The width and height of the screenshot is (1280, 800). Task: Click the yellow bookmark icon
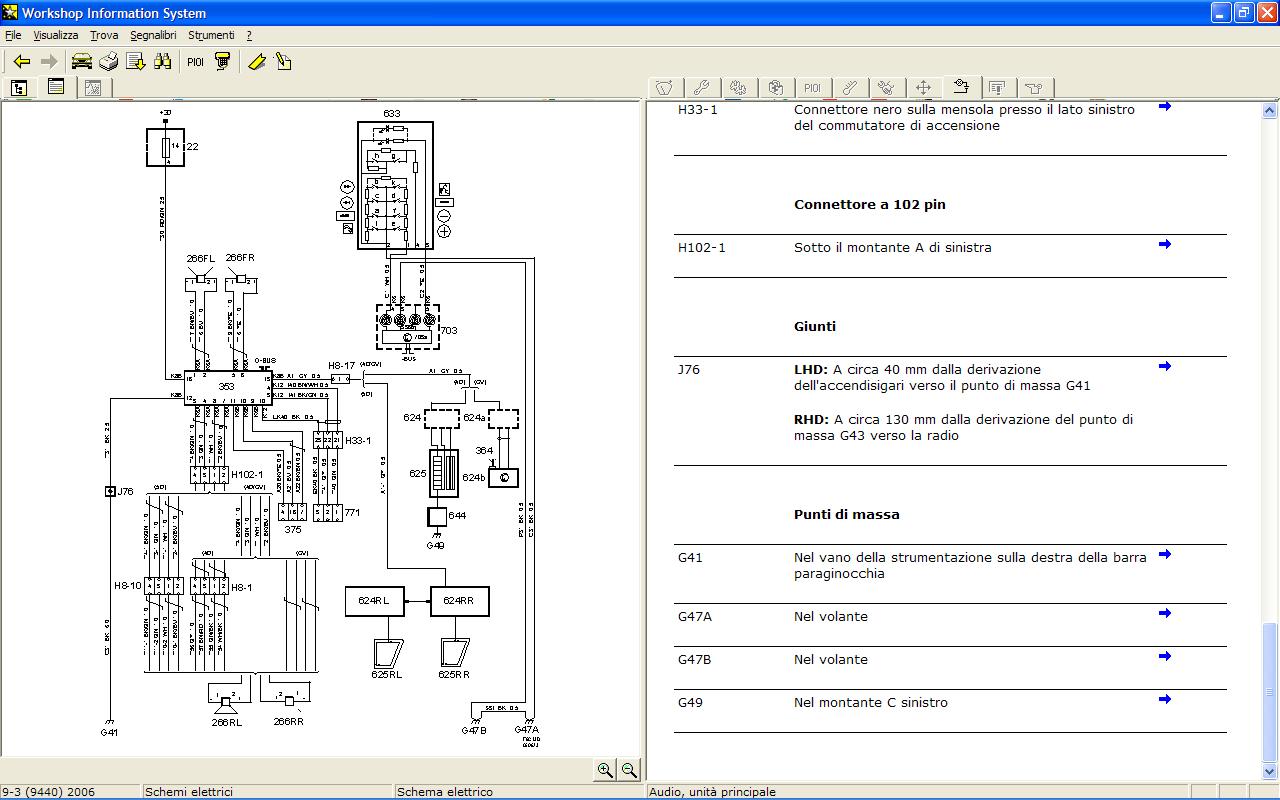tap(257, 62)
